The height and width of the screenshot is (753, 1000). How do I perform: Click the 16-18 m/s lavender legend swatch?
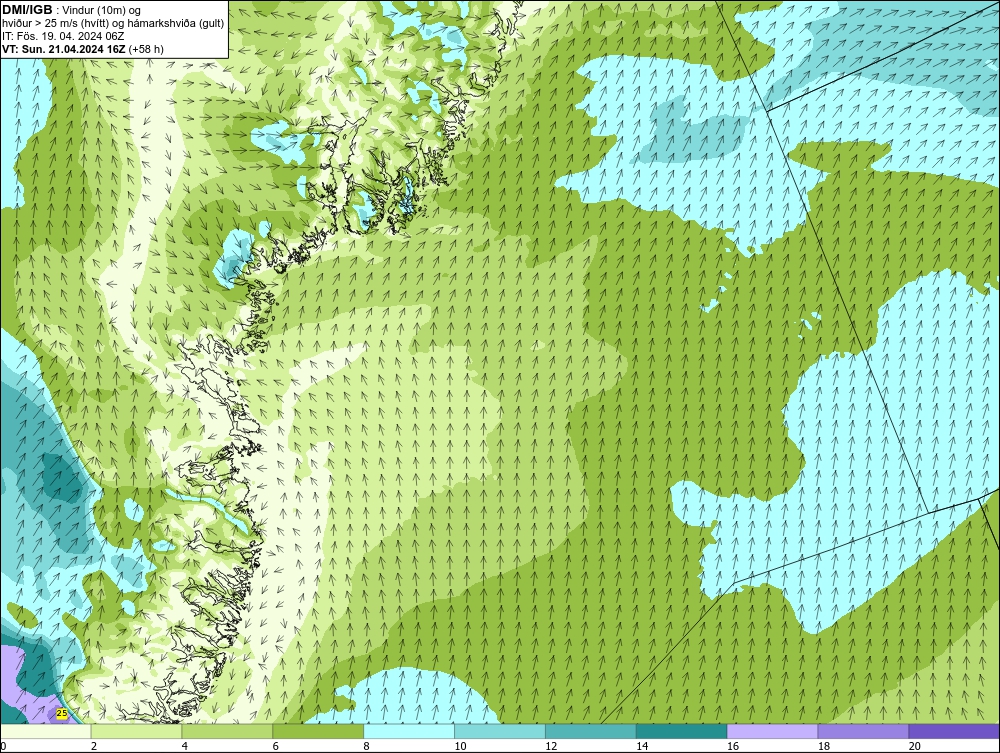(x=772, y=731)
